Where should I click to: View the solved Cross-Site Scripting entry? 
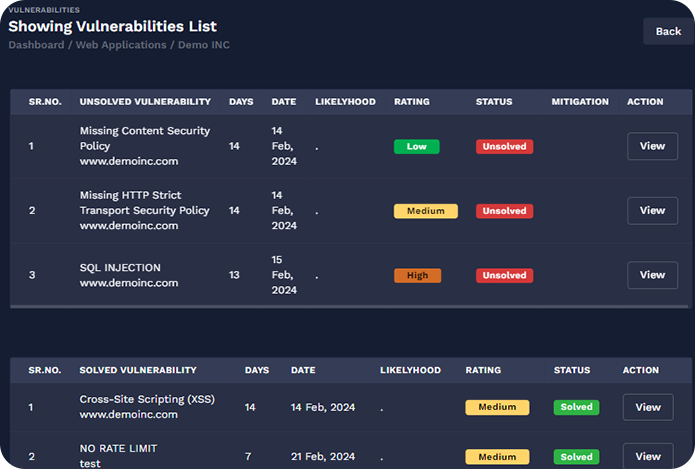[x=647, y=407]
